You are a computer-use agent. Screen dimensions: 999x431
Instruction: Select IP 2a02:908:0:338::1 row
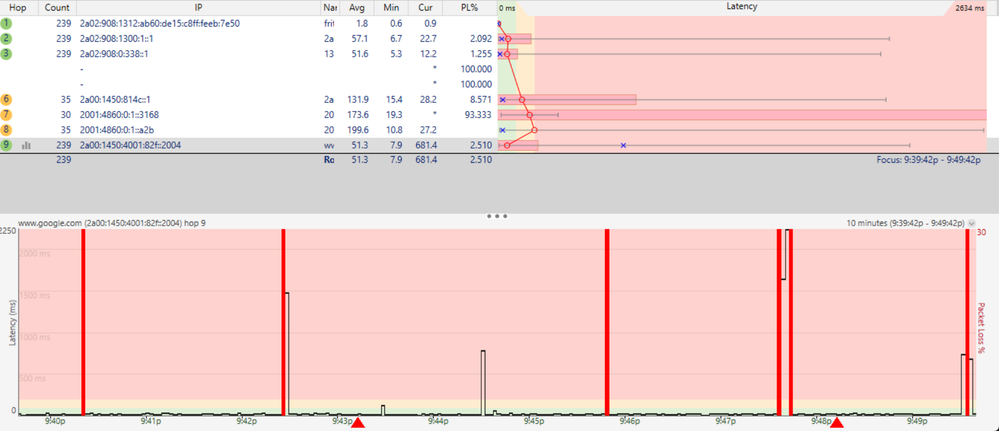(114, 54)
